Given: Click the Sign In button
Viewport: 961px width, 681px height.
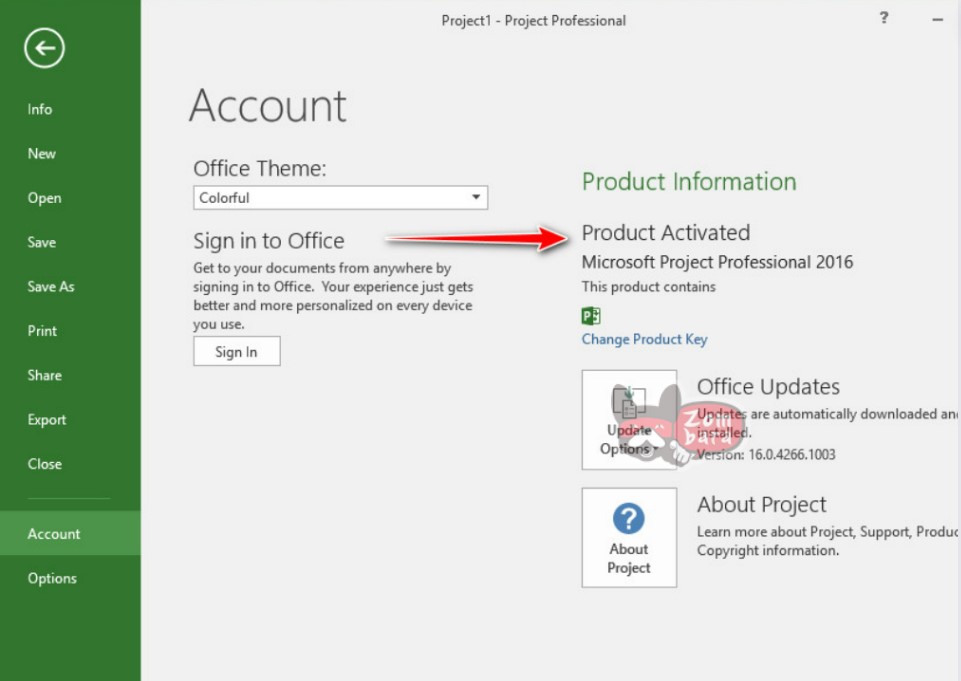Looking at the screenshot, I should point(237,351).
